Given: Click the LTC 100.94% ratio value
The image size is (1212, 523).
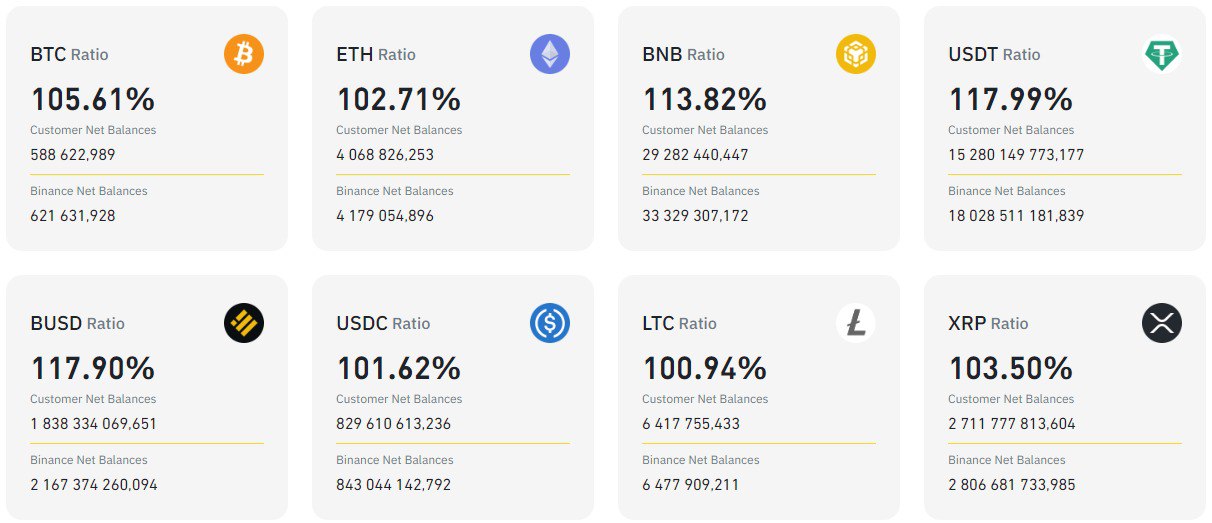Looking at the screenshot, I should click(704, 368).
